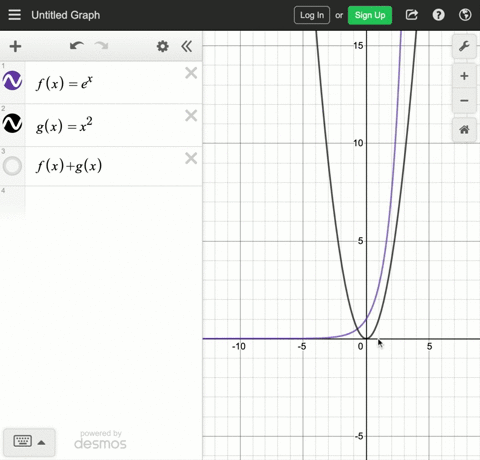Delete the f(x)+g(x) expression
Viewport: 480px width, 460px height.
tap(191, 158)
